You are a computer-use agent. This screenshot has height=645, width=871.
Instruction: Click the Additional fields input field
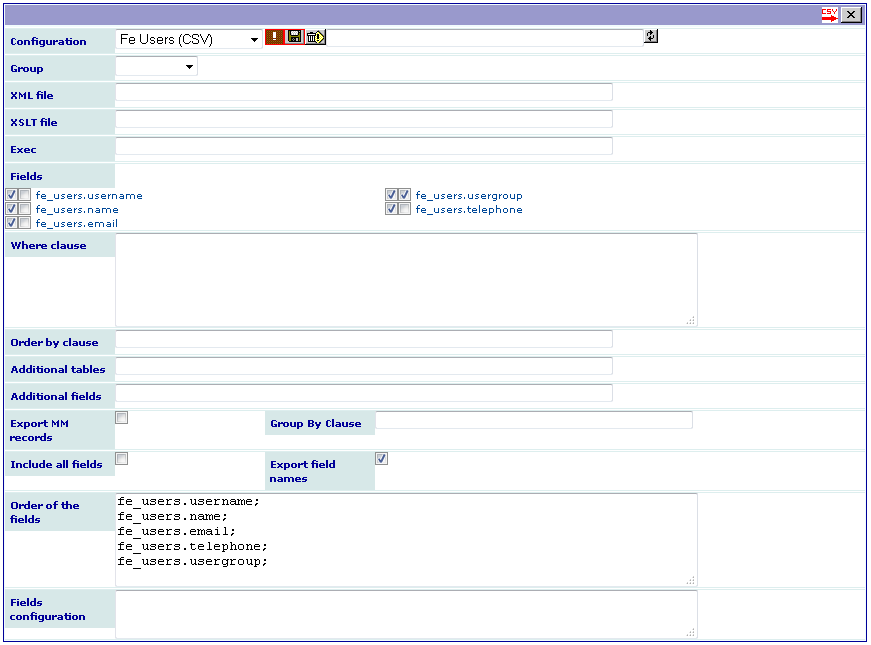pyautogui.click(x=364, y=393)
